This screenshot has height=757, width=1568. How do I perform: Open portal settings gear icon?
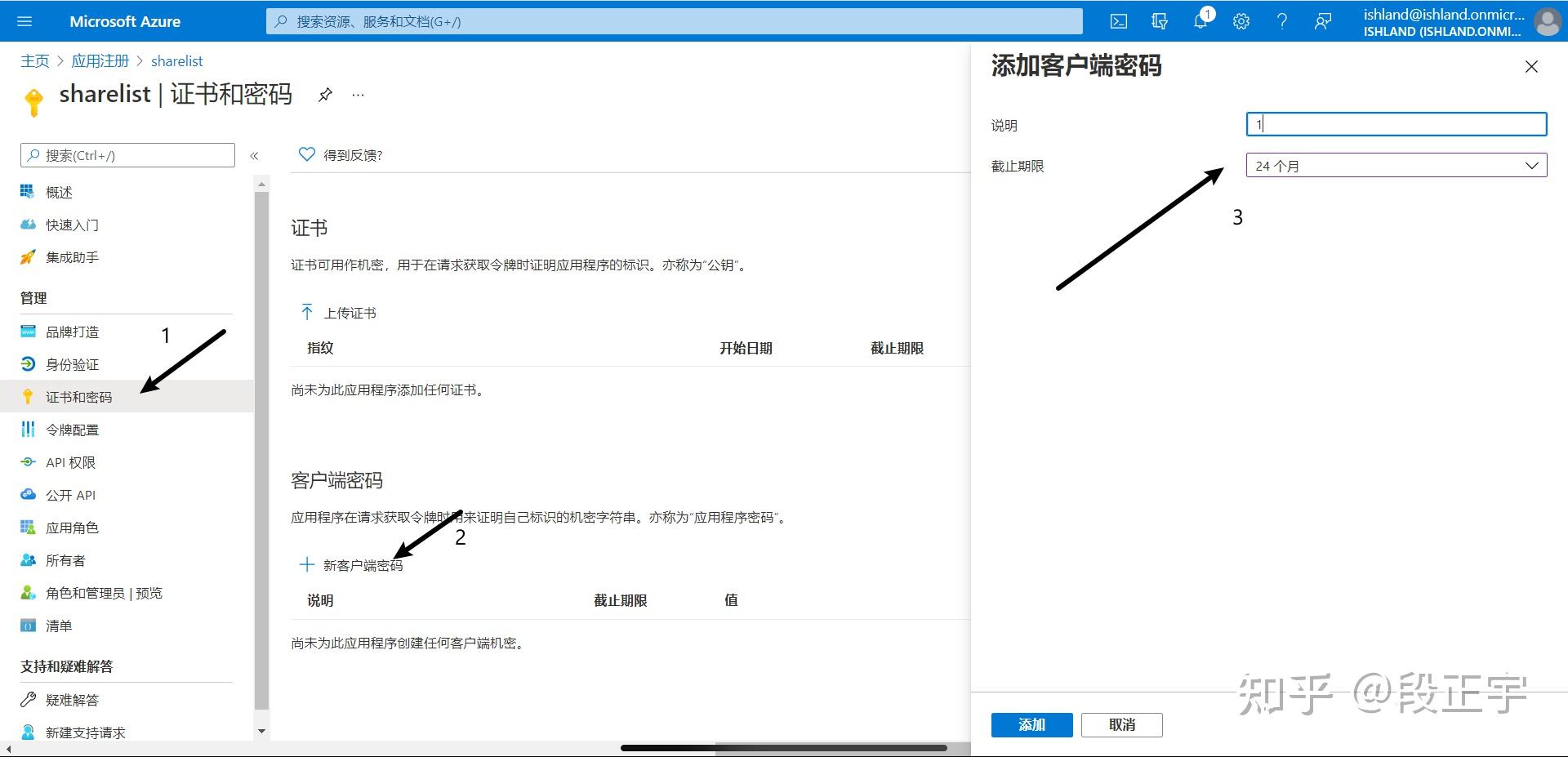click(1241, 21)
